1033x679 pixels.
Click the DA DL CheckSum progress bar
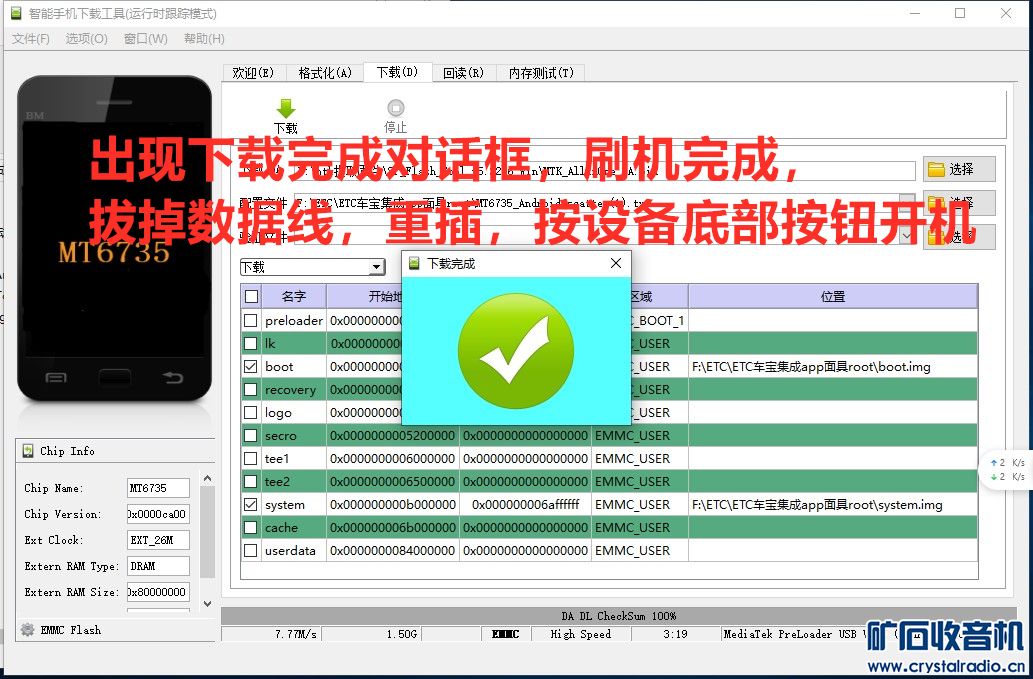(619, 616)
